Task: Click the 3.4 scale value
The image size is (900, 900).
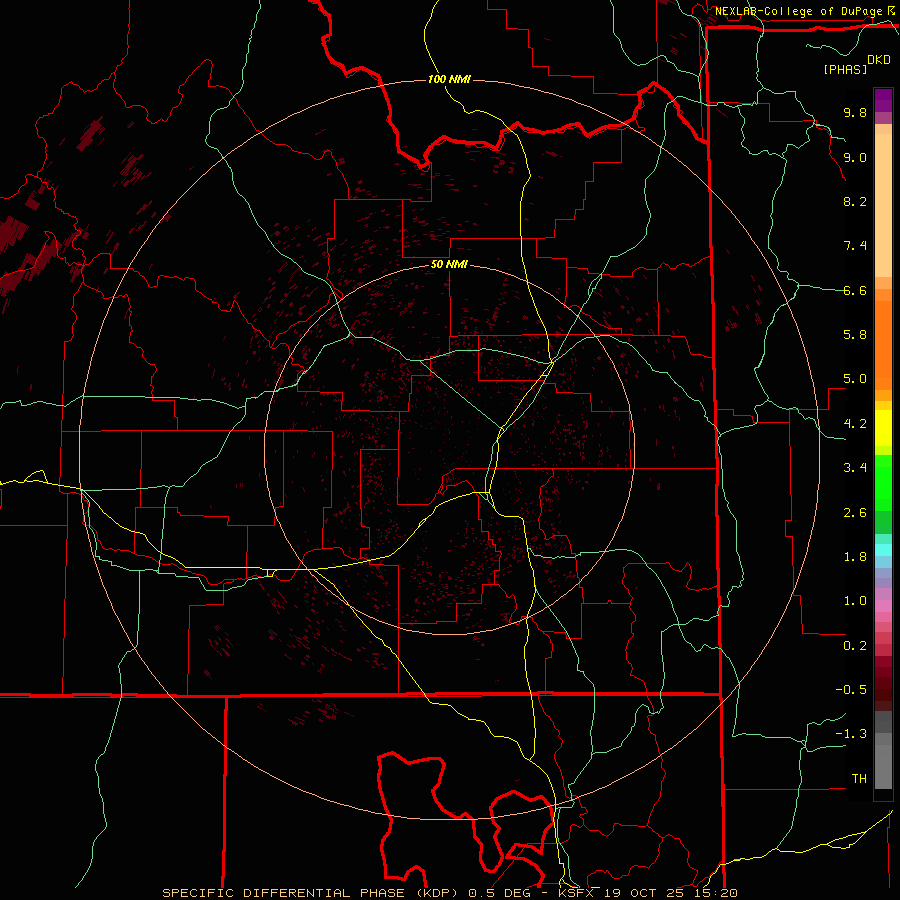Action: coord(855,468)
